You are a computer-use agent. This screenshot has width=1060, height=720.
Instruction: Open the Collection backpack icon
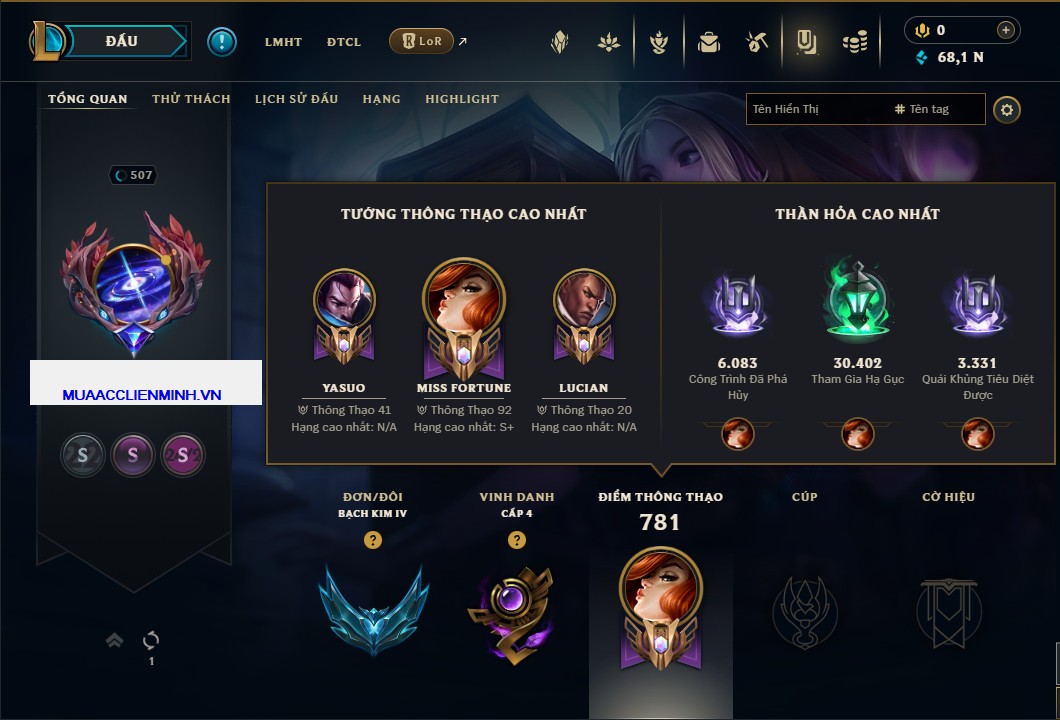pos(708,43)
